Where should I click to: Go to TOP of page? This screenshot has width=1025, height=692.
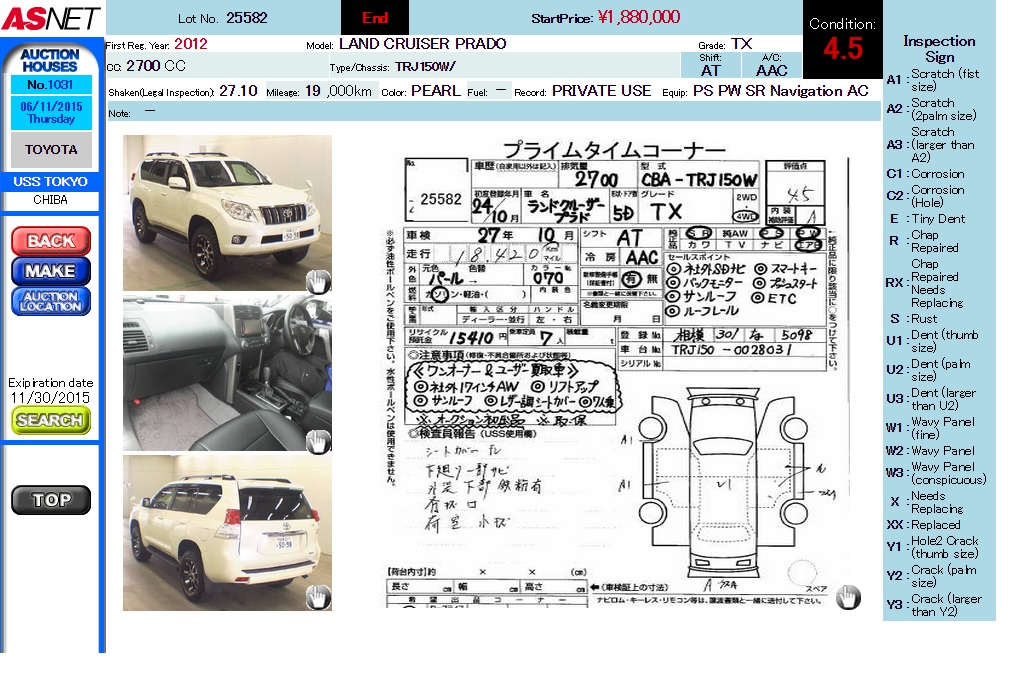(x=51, y=500)
